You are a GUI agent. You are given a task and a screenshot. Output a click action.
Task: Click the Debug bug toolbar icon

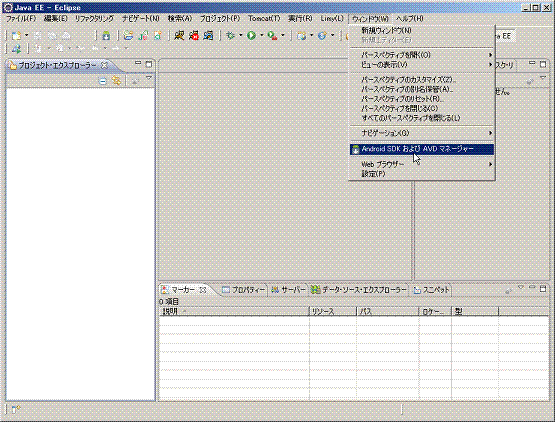click(231, 35)
